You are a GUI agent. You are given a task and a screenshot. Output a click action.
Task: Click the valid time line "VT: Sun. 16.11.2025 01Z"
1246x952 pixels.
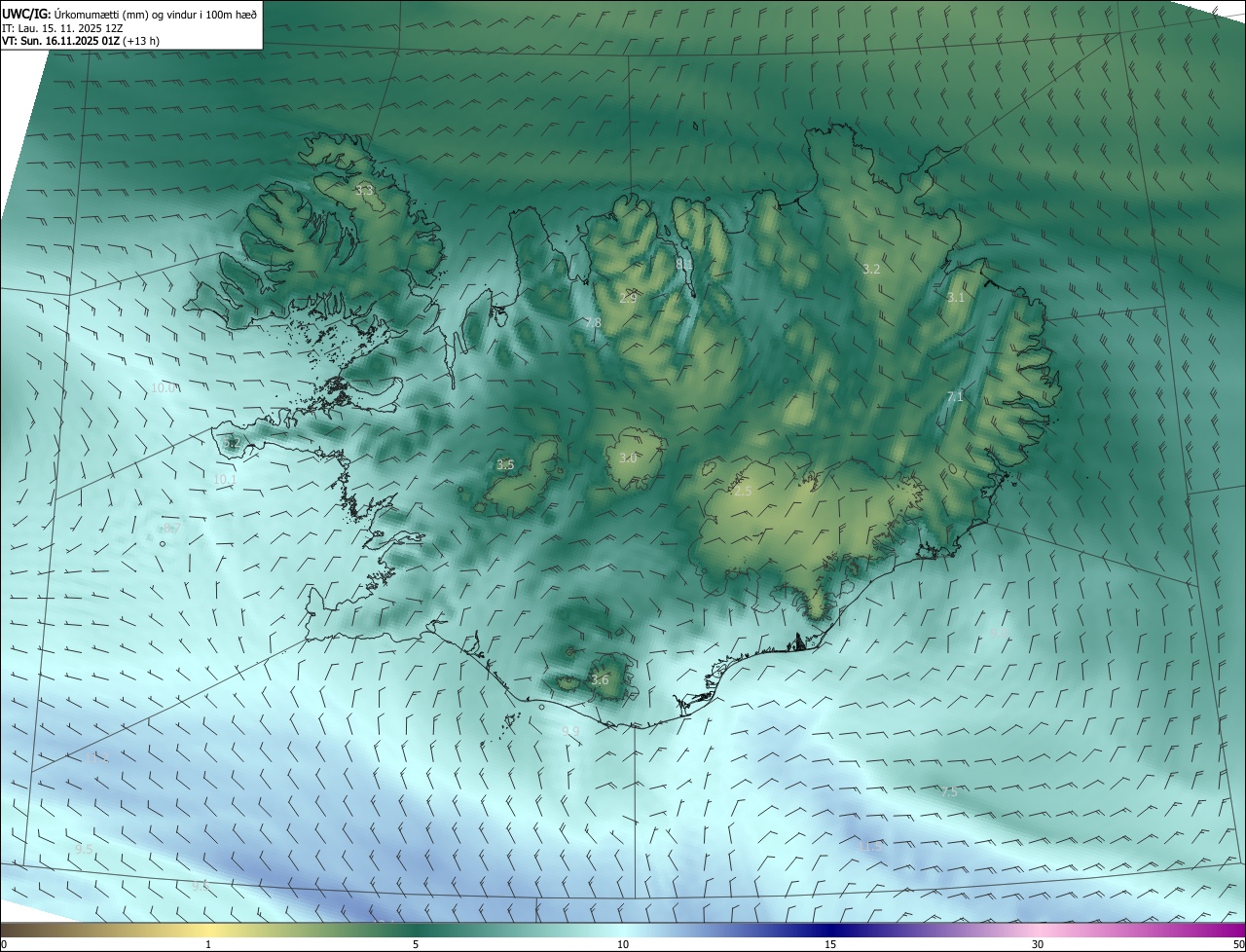point(61,41)
